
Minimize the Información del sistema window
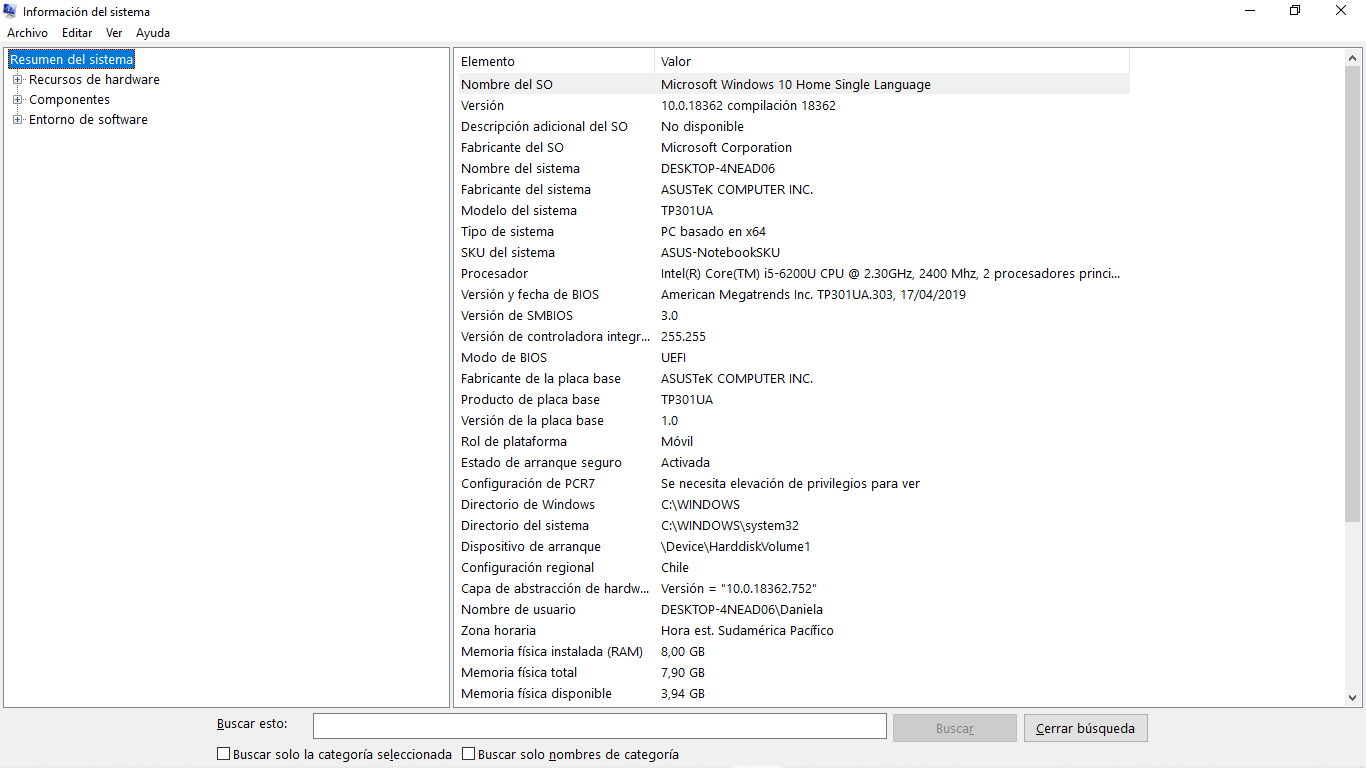coord(1251,11)
